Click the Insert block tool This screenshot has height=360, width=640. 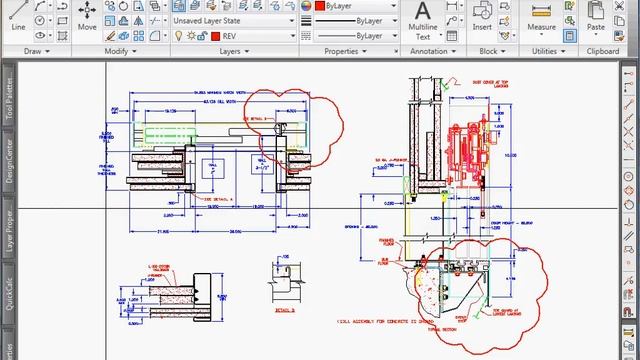click(482, 16)
